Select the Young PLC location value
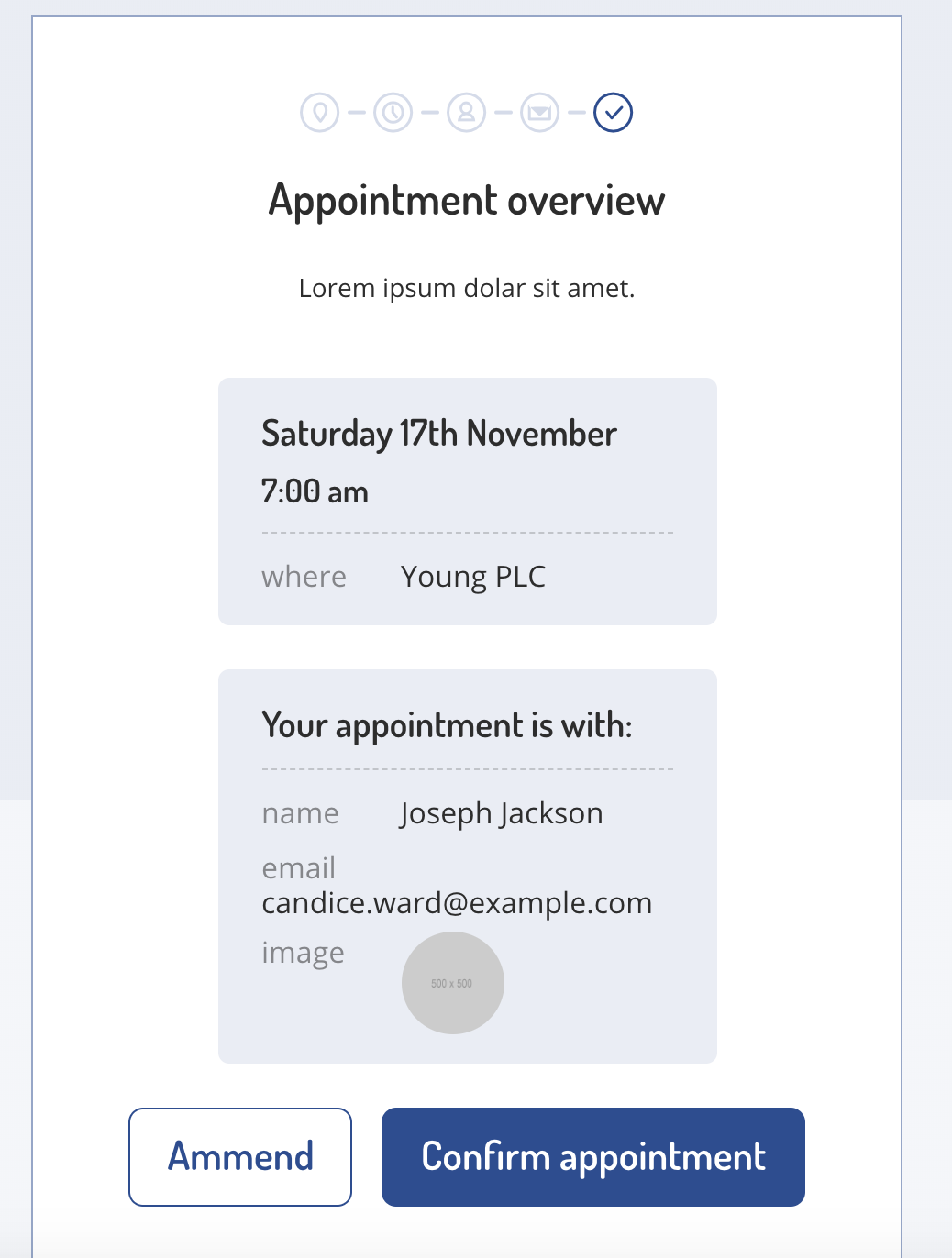This screenshot has height=1258, width=952. point(473,577)
